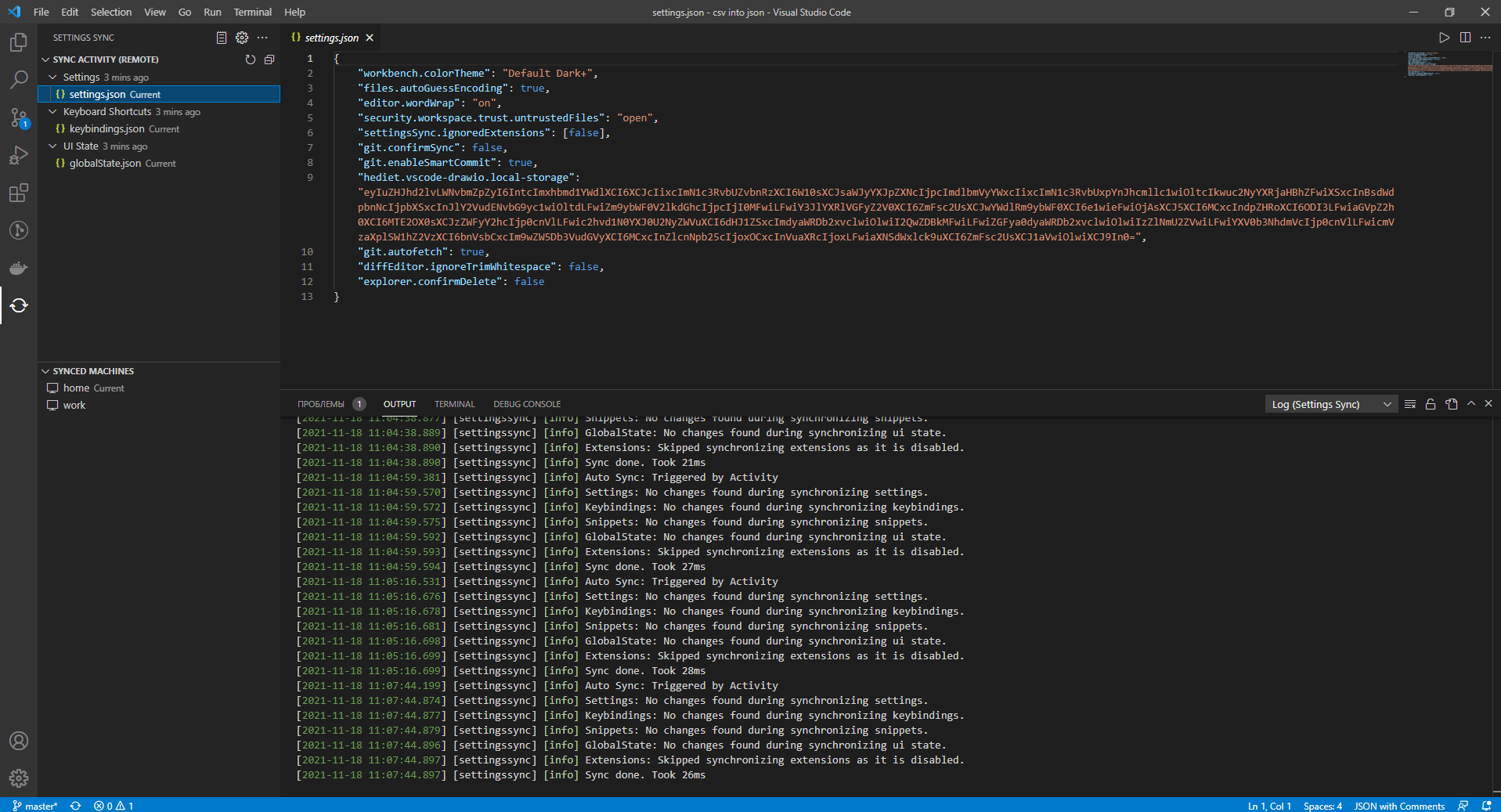Open the Search view in activity bar
This screenshot has height=812, width=1501.
pos(19,79)
